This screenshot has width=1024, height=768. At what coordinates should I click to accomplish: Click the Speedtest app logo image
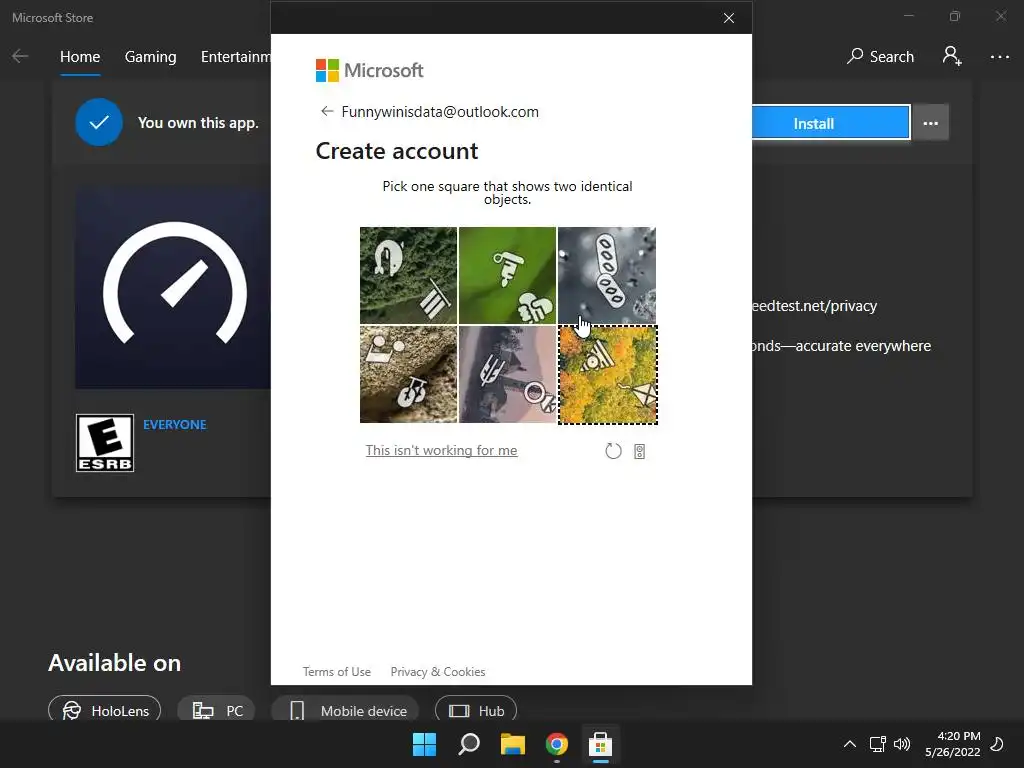point(173,287)
